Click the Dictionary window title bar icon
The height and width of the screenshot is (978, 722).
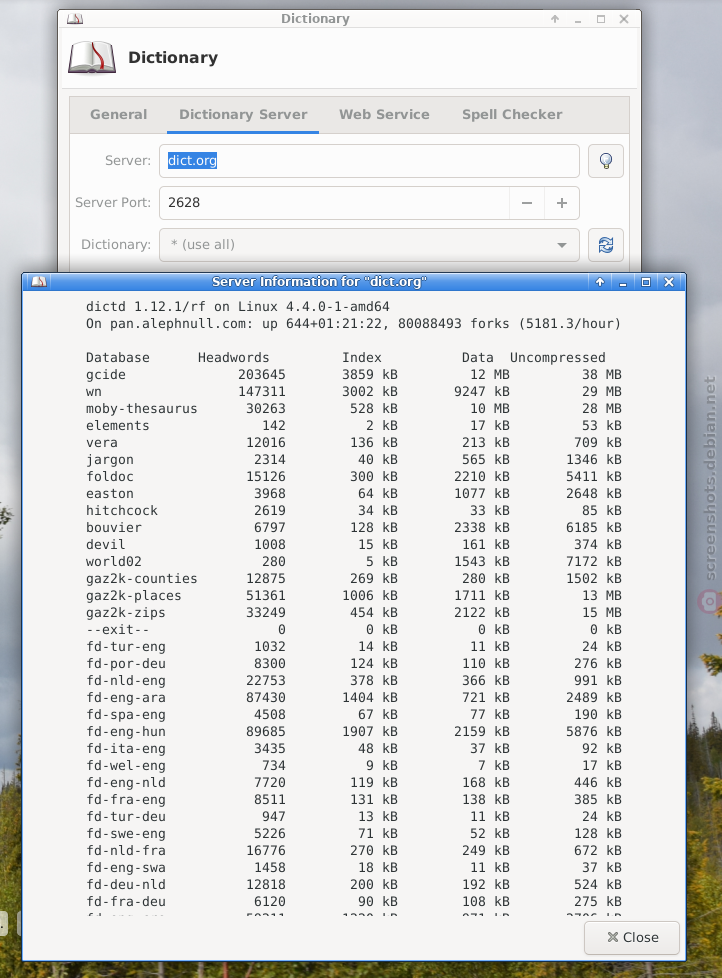pyautogui.click(x=75, y=19)
